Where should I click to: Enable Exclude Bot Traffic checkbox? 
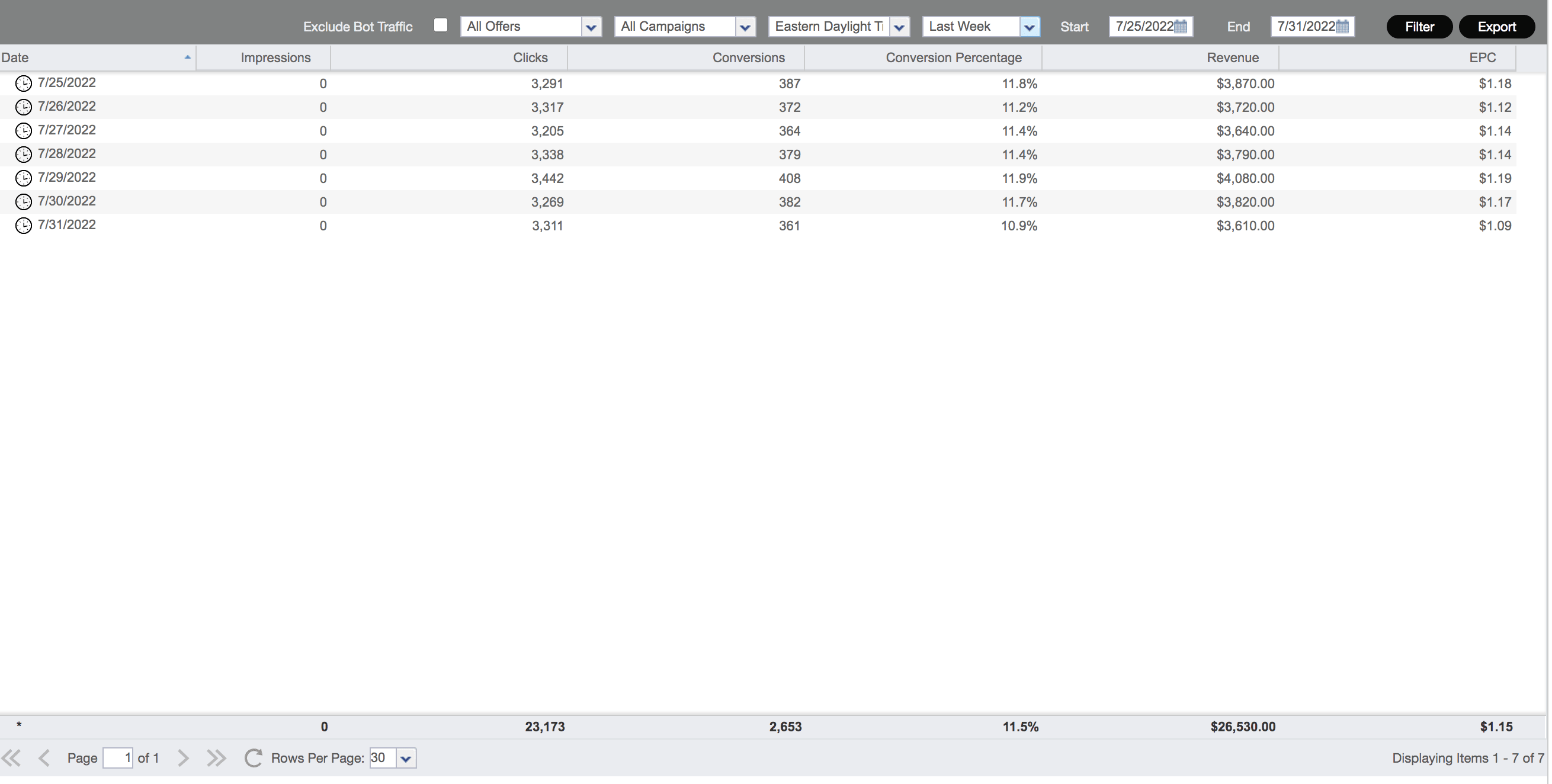442,25
